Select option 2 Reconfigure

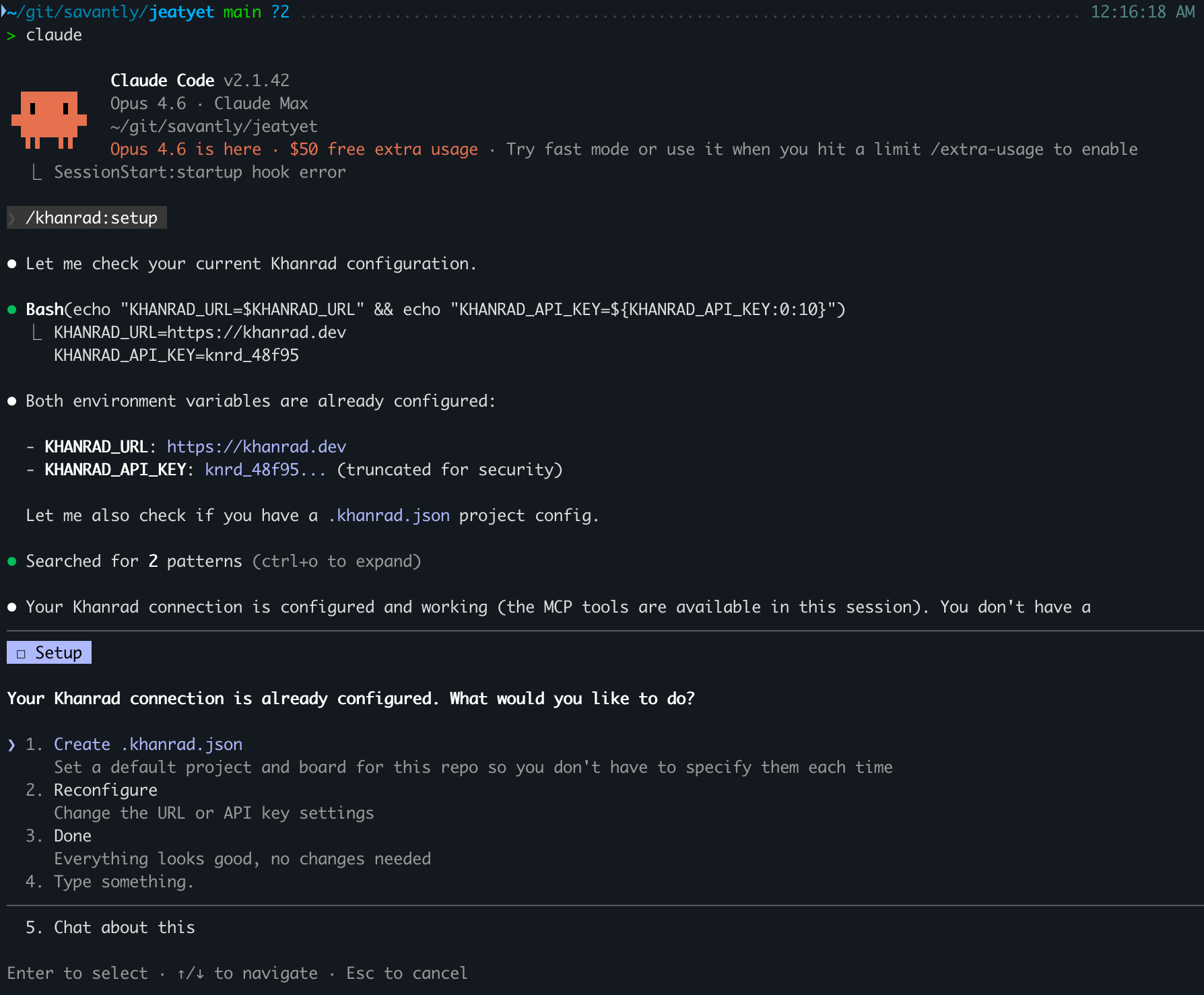coord(105,790)
